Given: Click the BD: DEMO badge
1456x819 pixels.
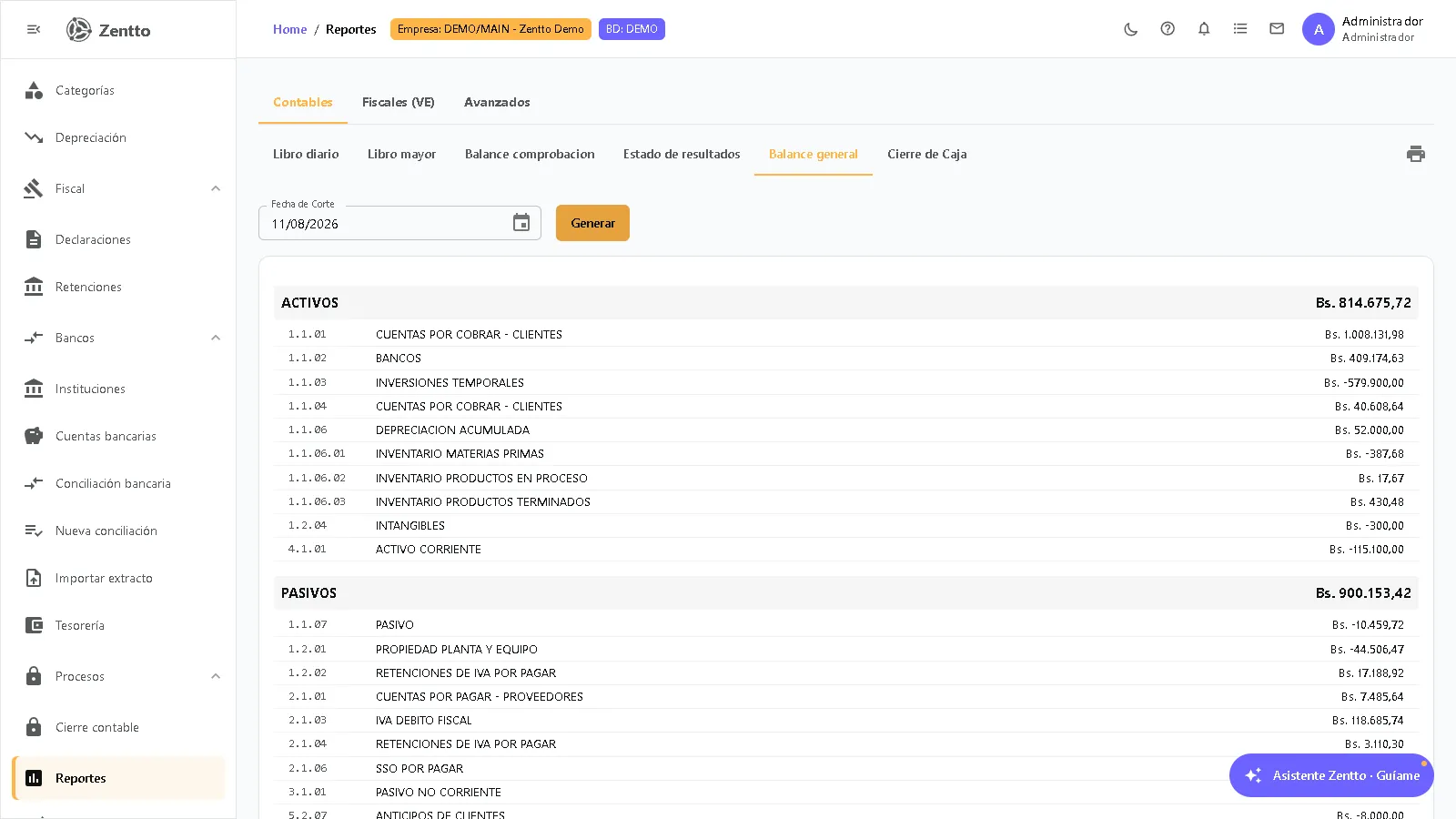Looking at the screenshot, I should [x=632, y=29].
